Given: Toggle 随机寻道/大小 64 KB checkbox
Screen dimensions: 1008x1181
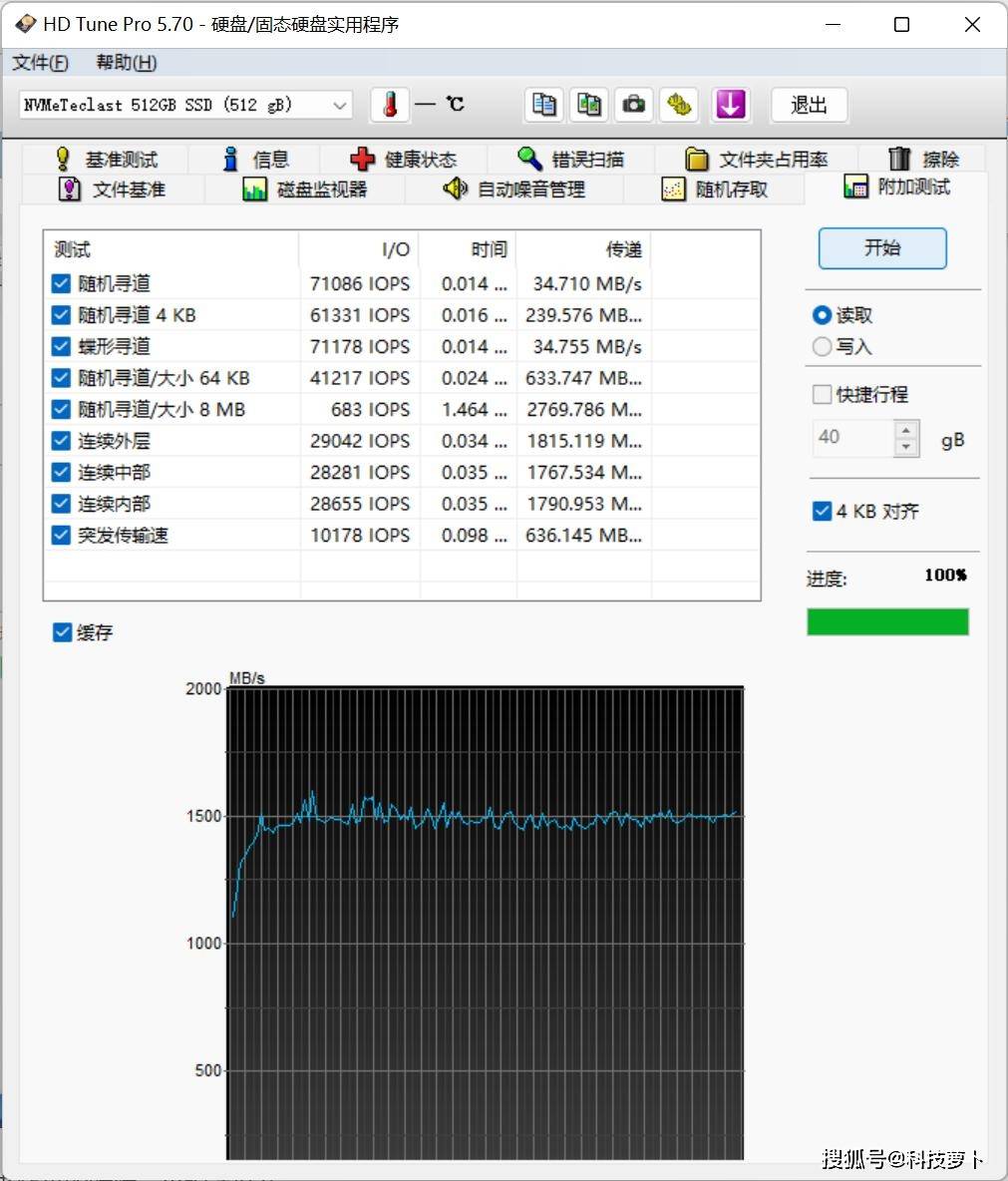Looking at the screenshot, I should pyautogui.click(x=61, y=378).
